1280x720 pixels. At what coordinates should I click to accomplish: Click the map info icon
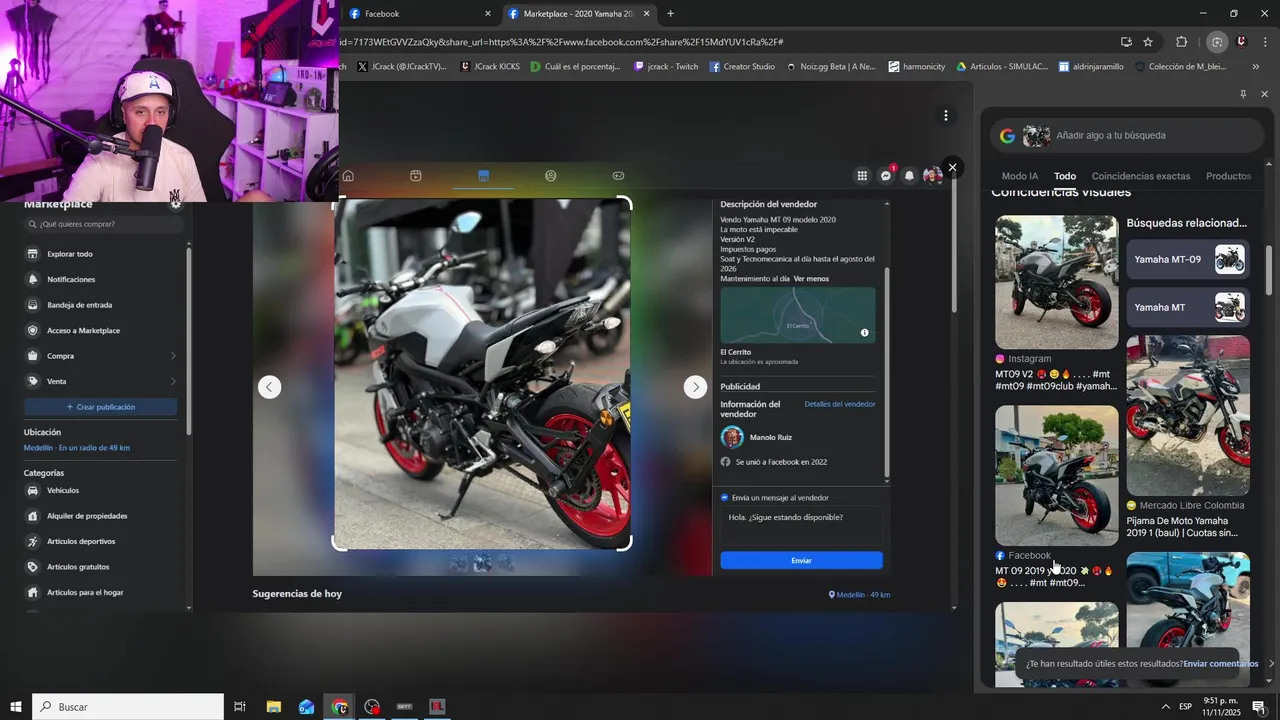(865, 333)
